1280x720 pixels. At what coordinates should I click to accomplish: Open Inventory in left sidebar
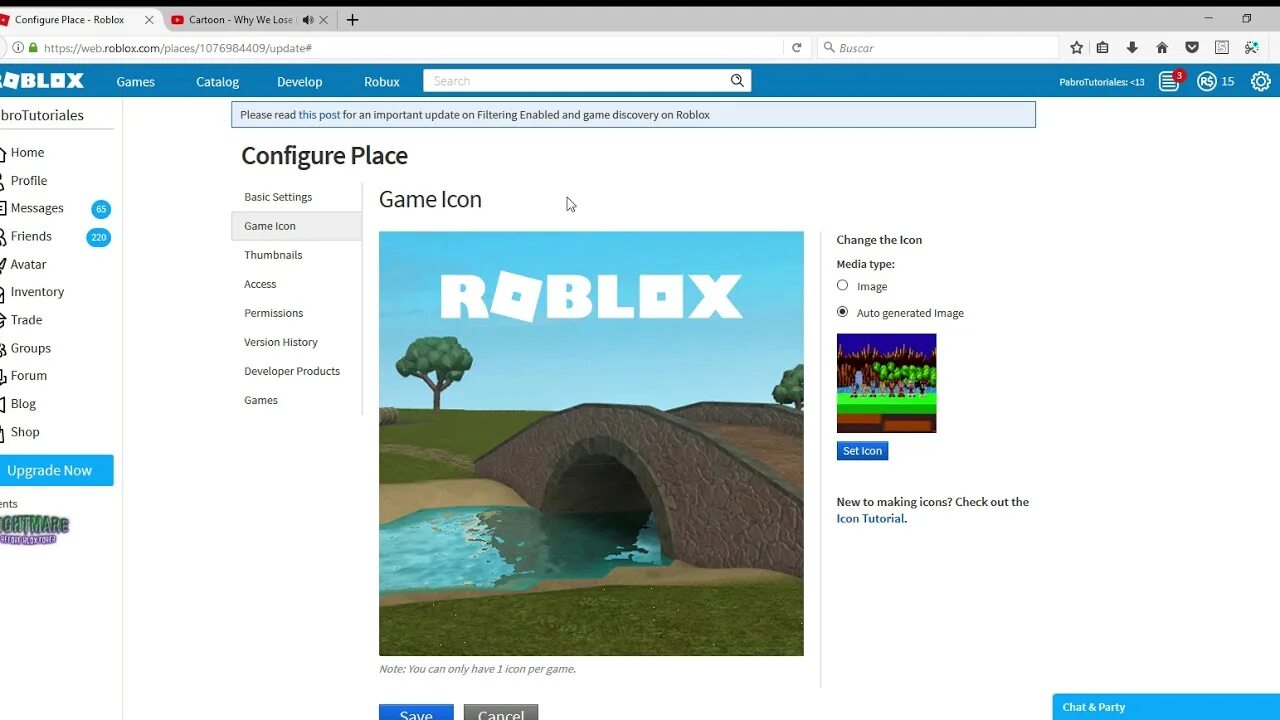coord(37,292)
